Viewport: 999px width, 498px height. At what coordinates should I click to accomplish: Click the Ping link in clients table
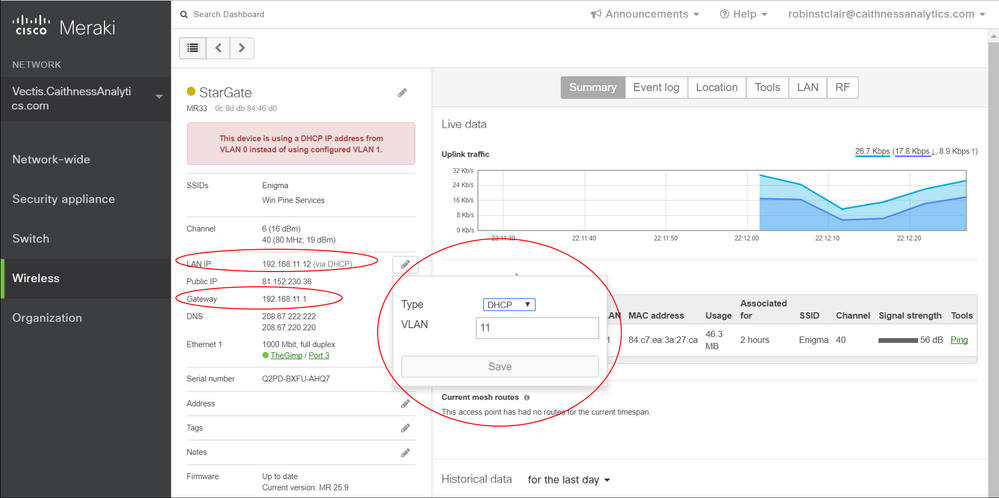(x=959, y=340)
